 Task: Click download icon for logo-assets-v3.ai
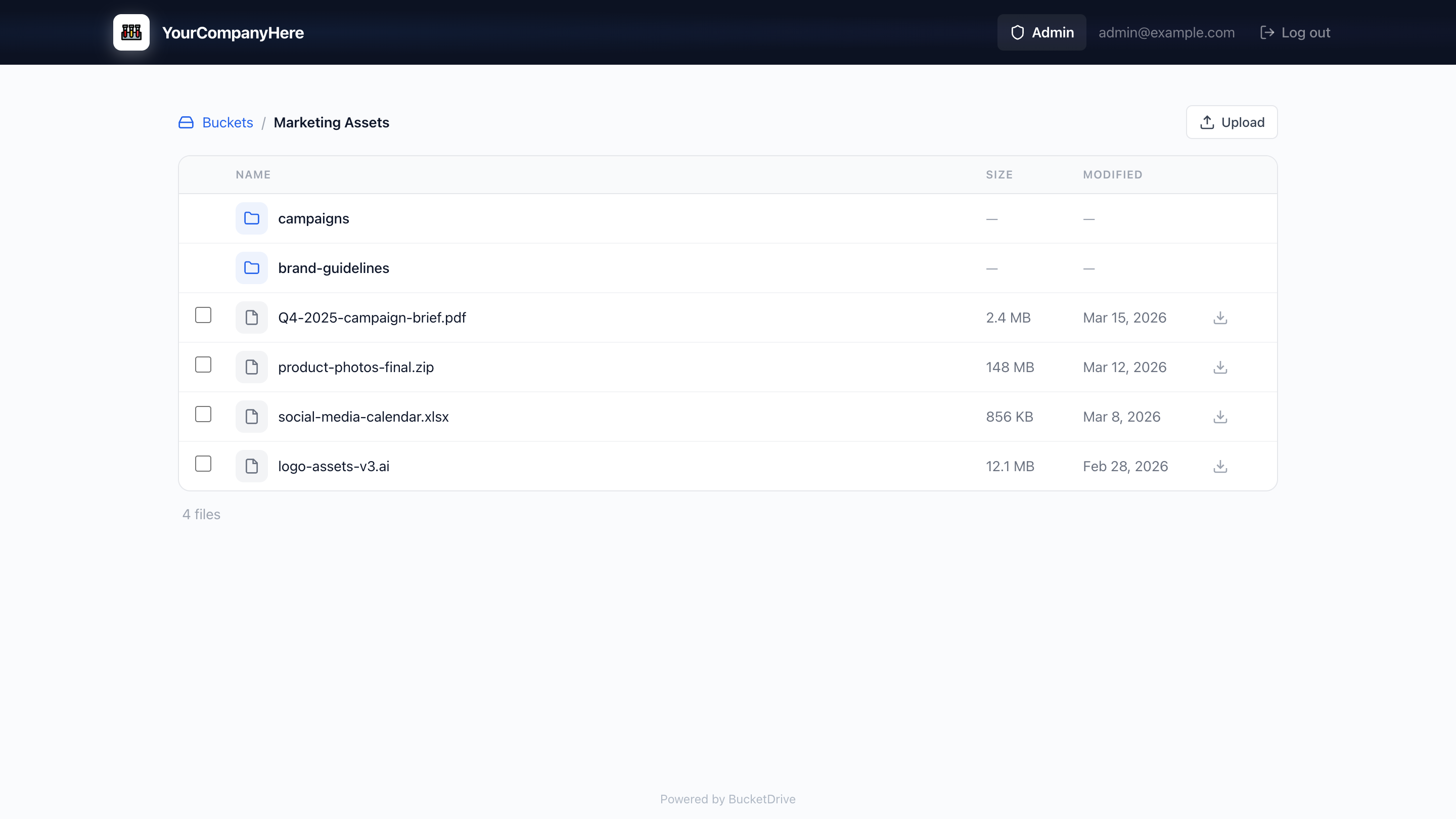click(1220, 466)
